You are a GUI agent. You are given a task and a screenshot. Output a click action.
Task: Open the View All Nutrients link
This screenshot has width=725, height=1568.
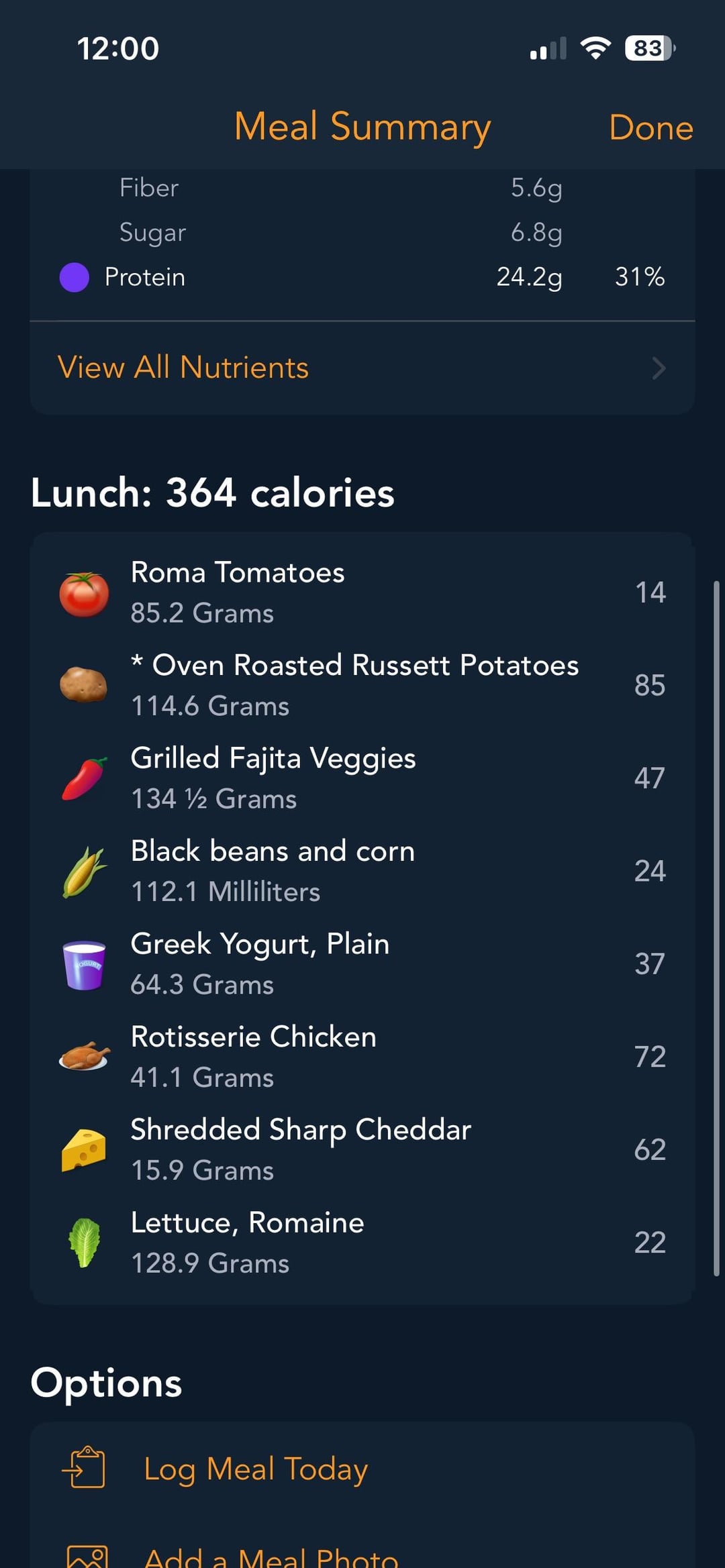[x=183, y=368]
